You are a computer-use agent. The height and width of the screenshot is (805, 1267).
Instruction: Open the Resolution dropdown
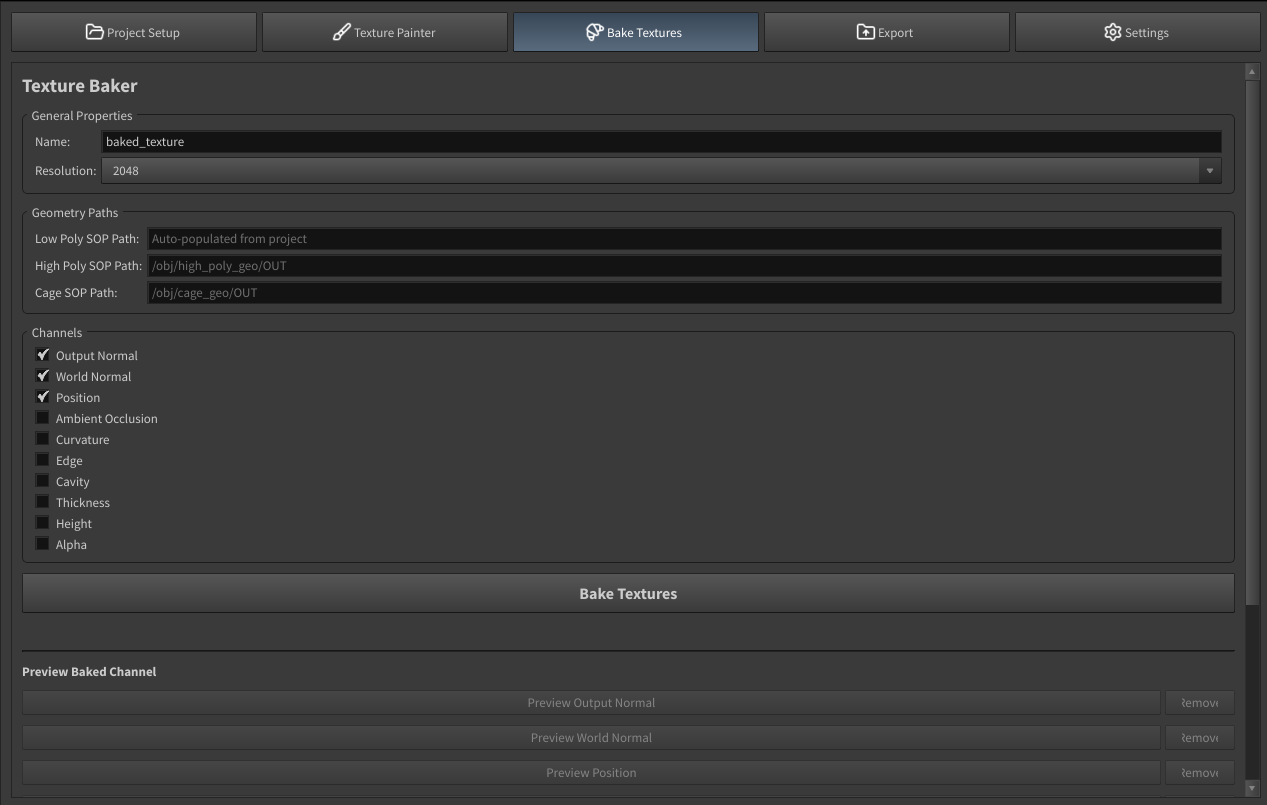tap(650, 171)
